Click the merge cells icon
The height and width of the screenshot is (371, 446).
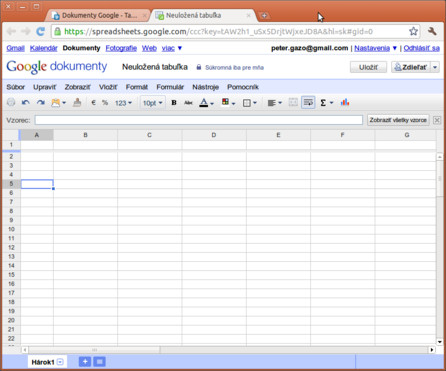point(293,102)
